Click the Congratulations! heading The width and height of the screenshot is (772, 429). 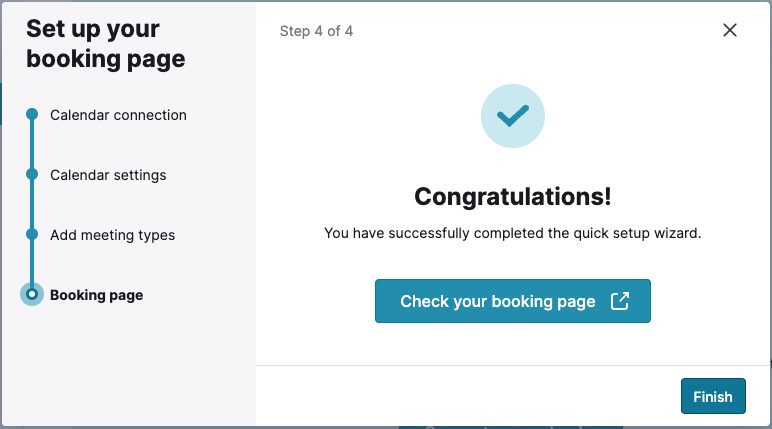tap(512, 197)
